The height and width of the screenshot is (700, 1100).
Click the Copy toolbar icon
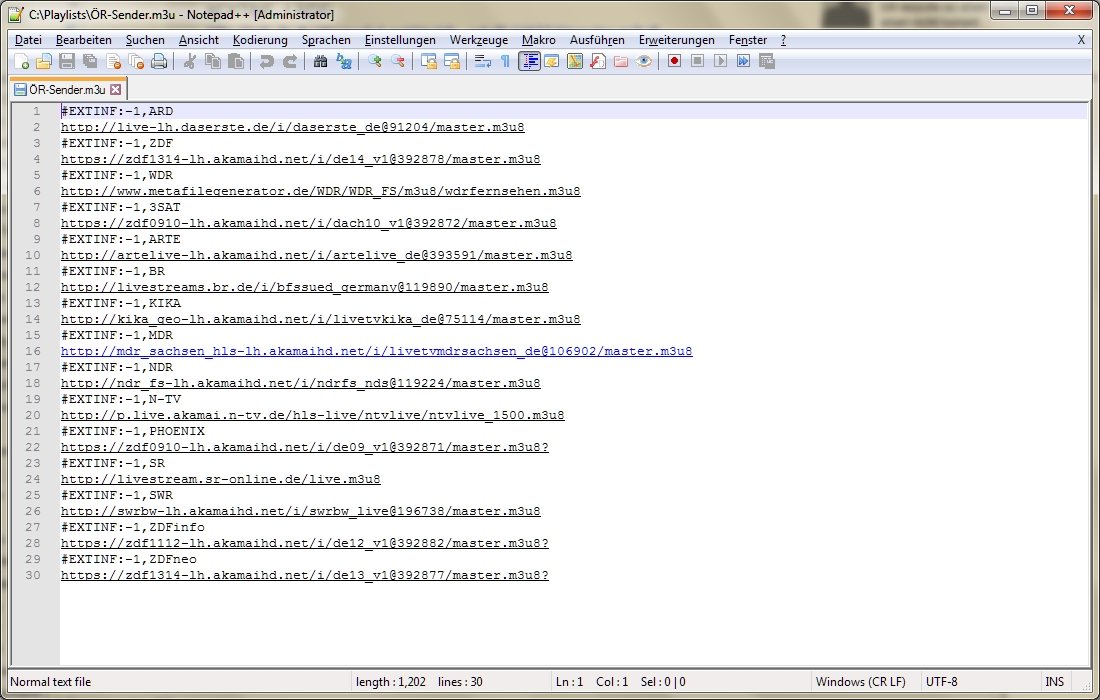pyautogui.click(x=213, y=62)
